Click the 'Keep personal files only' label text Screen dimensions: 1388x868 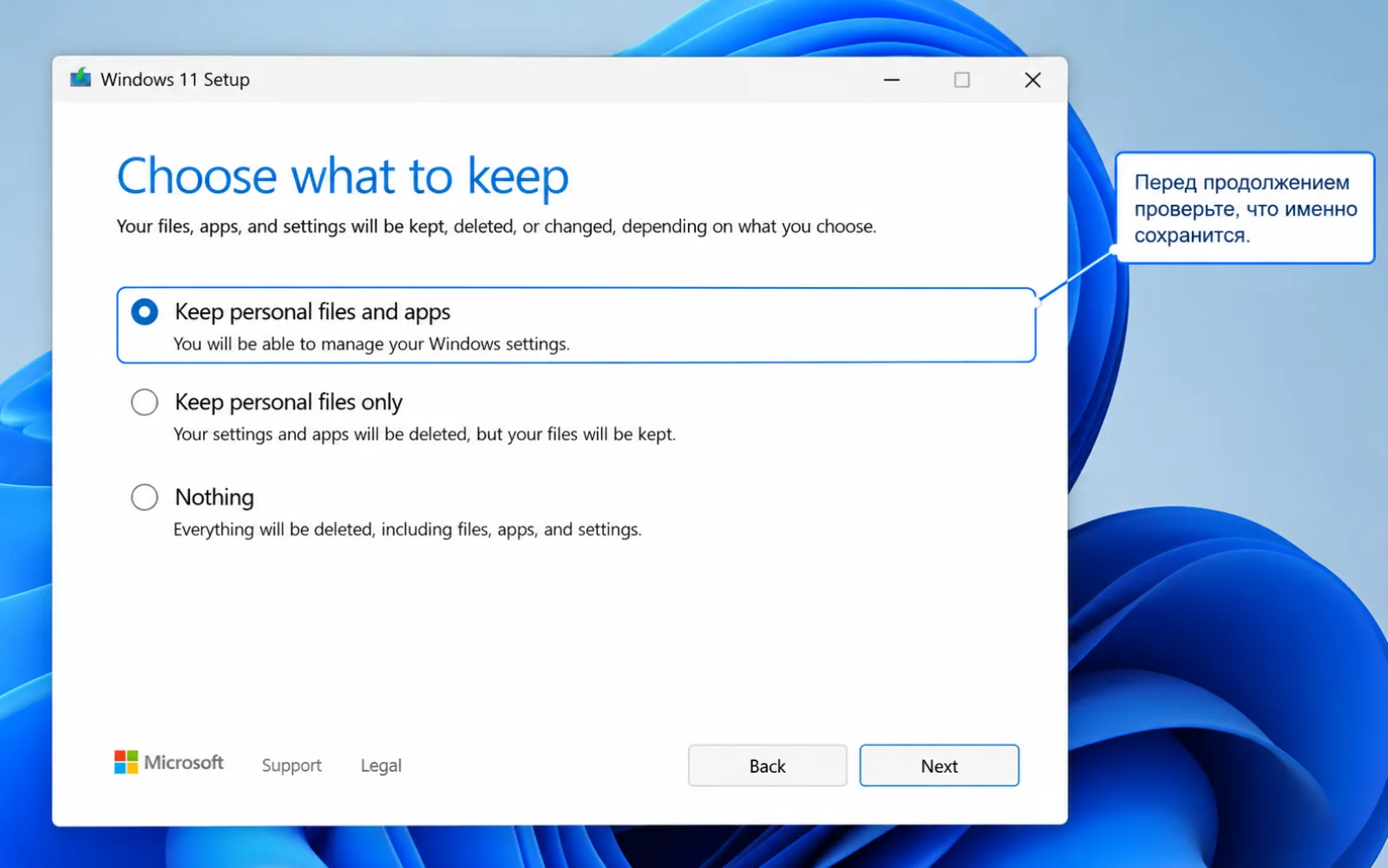pos(289,402)
